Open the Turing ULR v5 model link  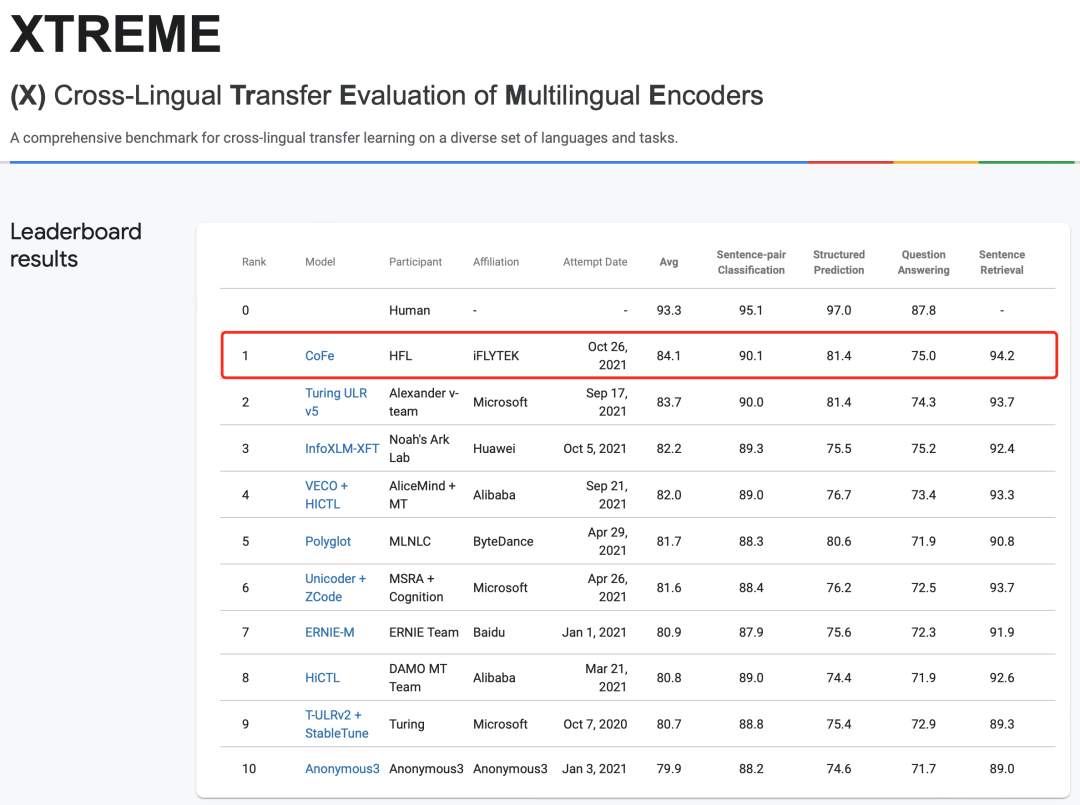pos(336,402)
